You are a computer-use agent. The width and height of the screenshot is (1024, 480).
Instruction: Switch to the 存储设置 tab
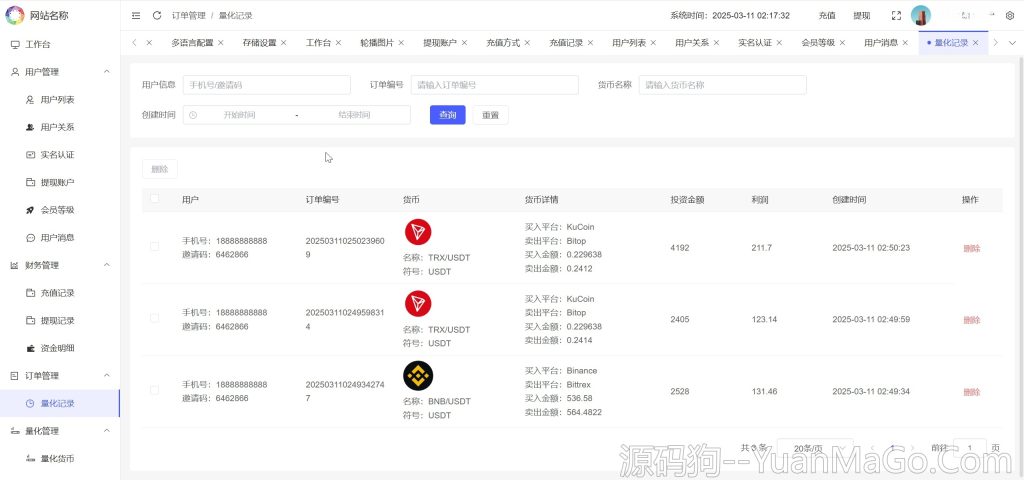259,42
